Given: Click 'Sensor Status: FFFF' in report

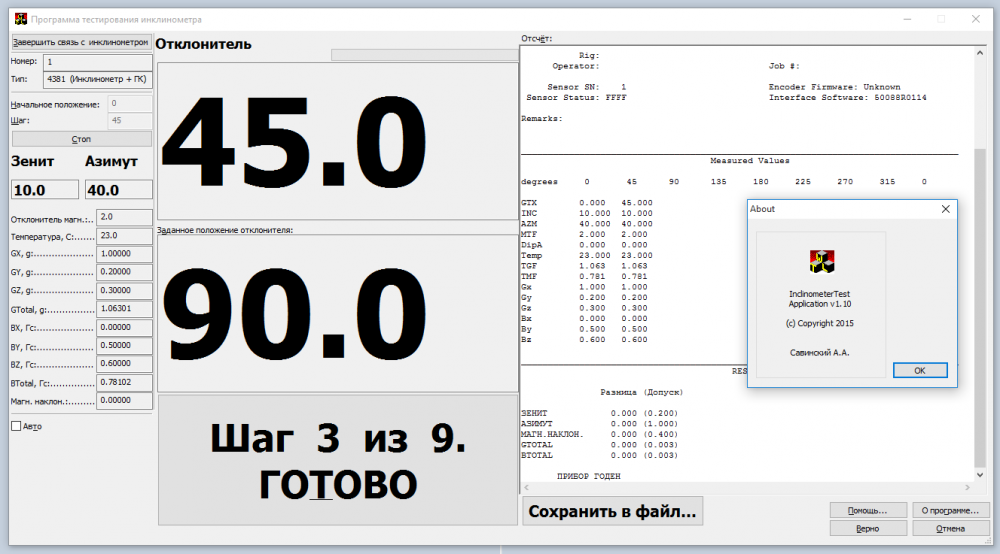Looking at the screenshot, I should click(x=577, y=98).
